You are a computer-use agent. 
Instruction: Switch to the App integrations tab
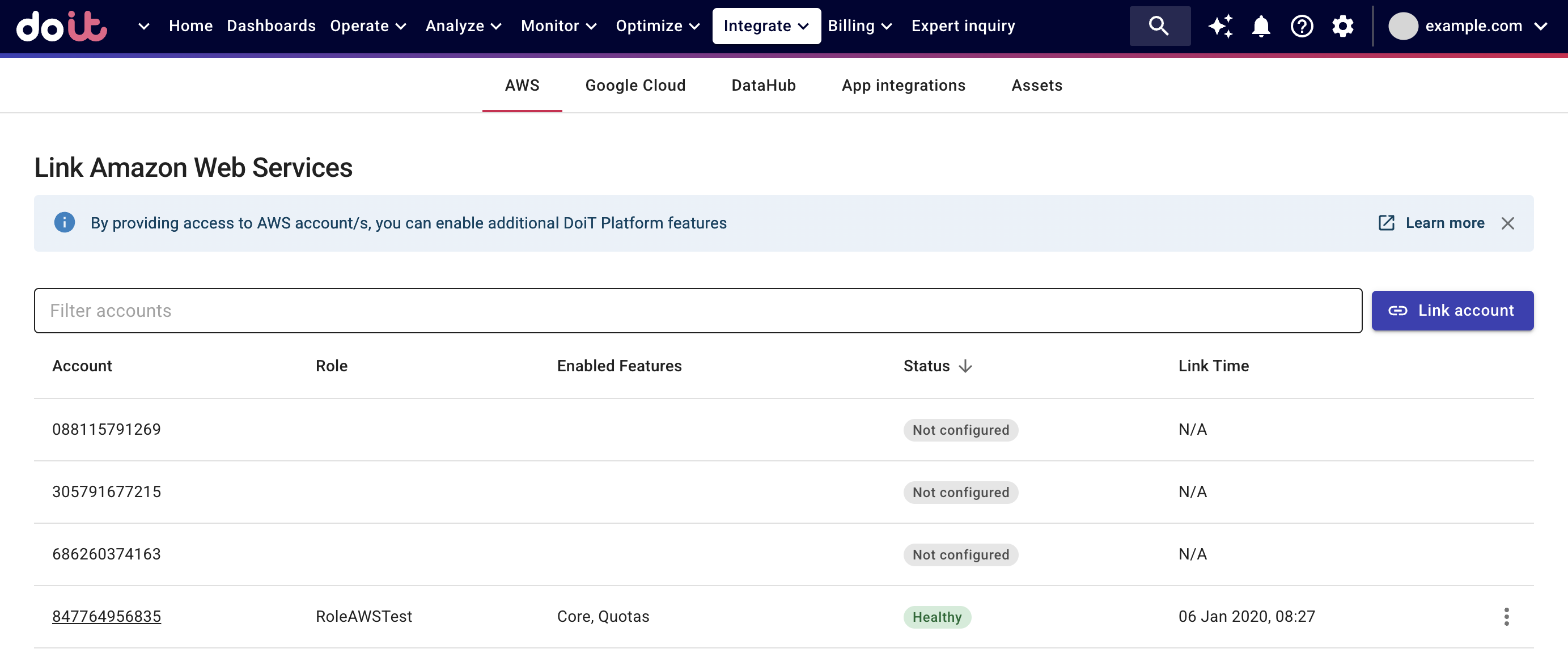point(903,85)
